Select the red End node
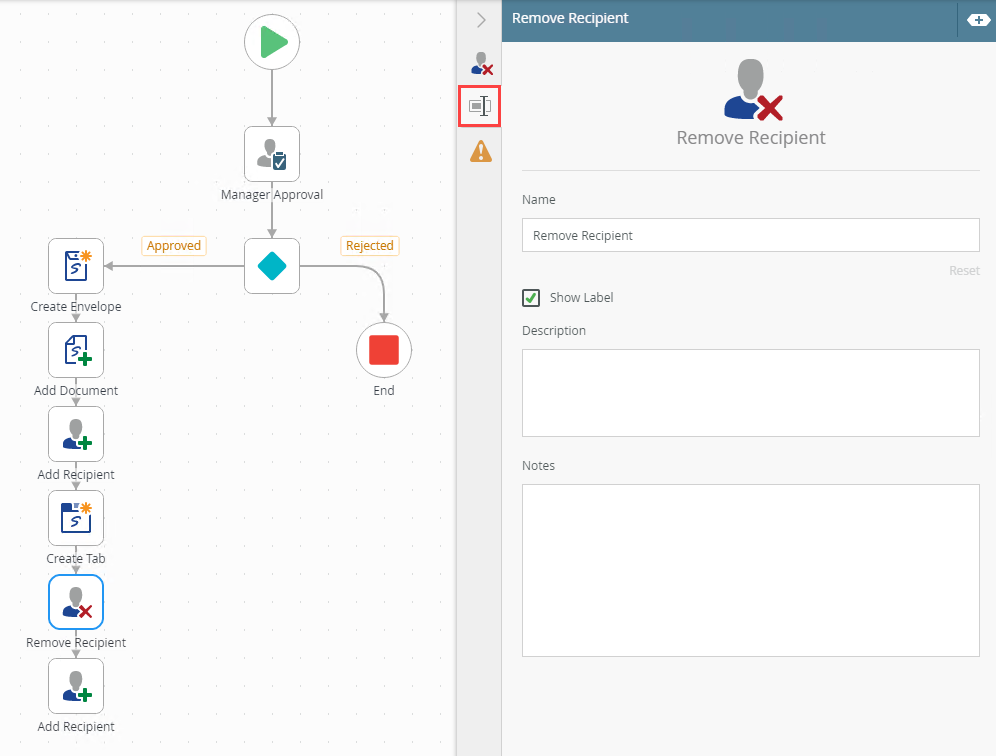The width and height of the screenshot is (996, 756). coord(384,350)
